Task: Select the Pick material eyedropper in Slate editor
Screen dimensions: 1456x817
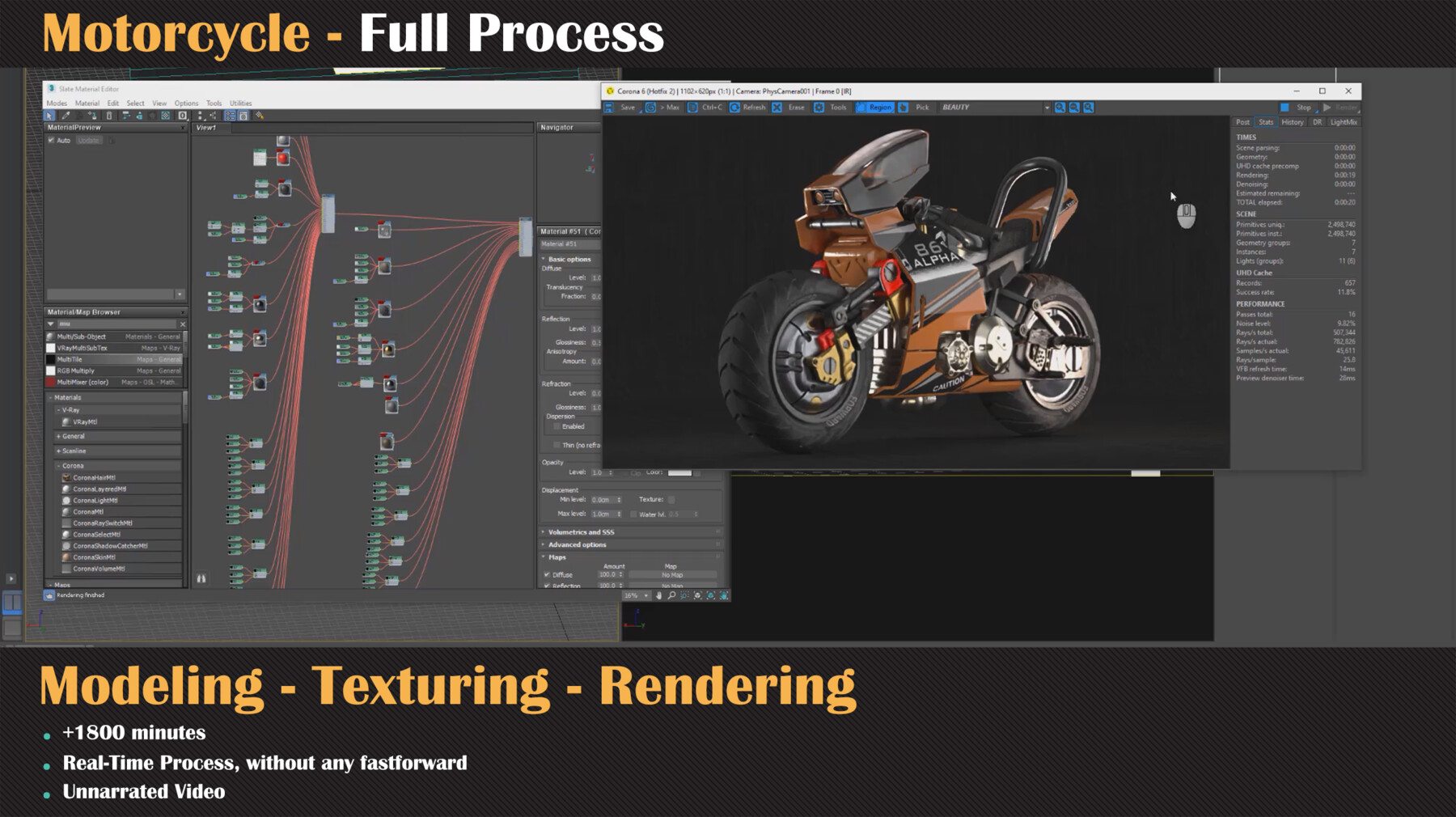Action: (66, 116)
